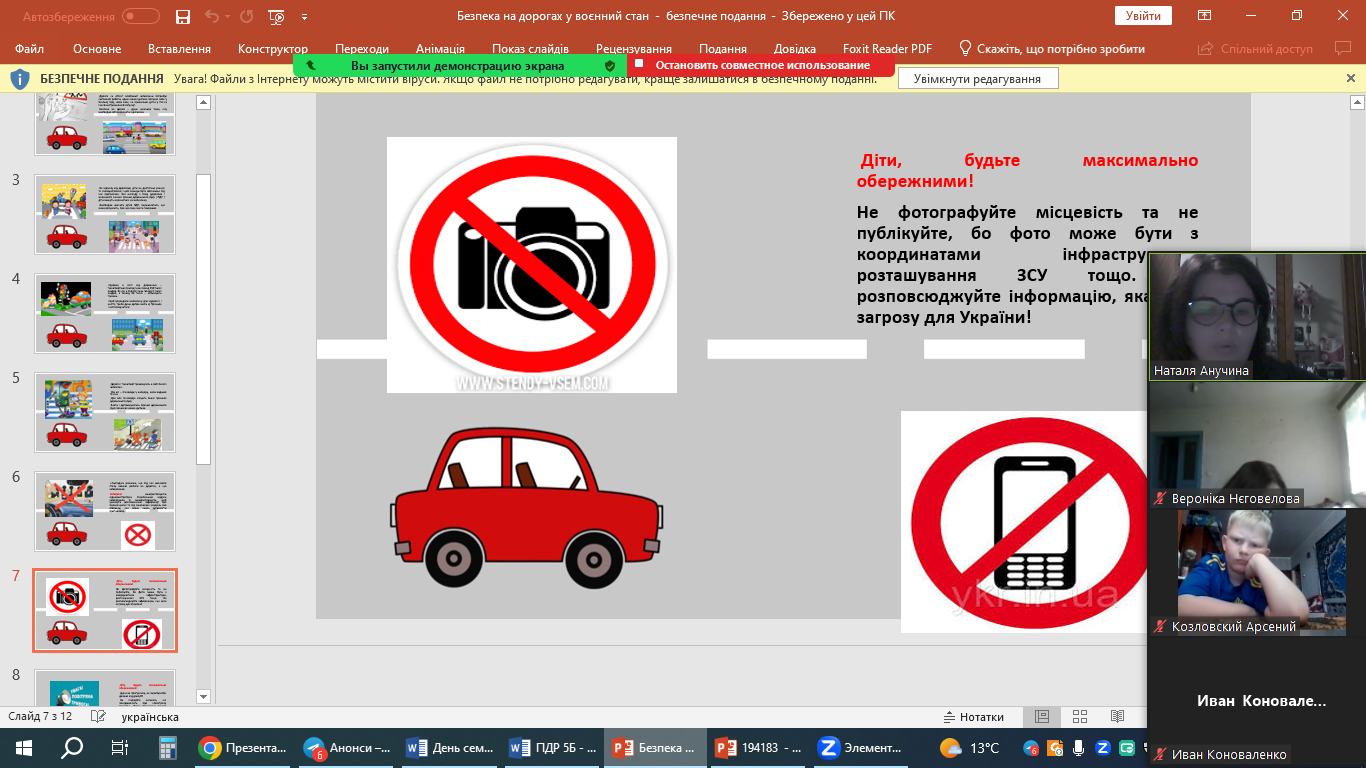Select slide 7 thumbnail

[105, 611]
